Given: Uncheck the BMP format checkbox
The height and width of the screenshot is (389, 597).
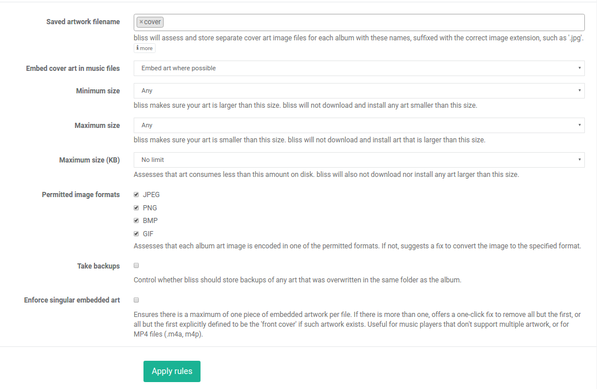Looking at the screenshot, I should tap(136, 220).
